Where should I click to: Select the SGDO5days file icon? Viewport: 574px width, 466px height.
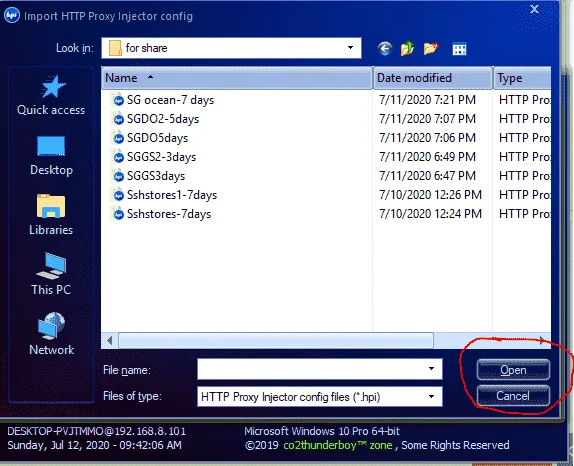coord(118,138)
